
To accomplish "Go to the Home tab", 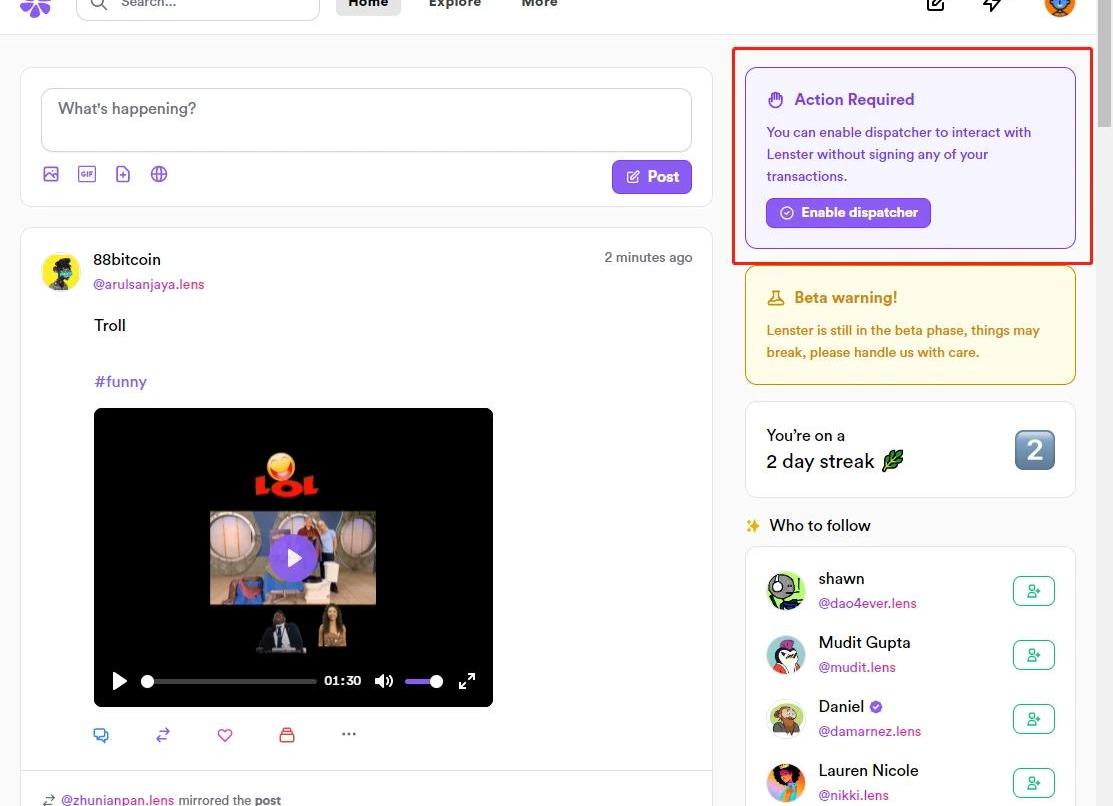I will pos(368,4).
